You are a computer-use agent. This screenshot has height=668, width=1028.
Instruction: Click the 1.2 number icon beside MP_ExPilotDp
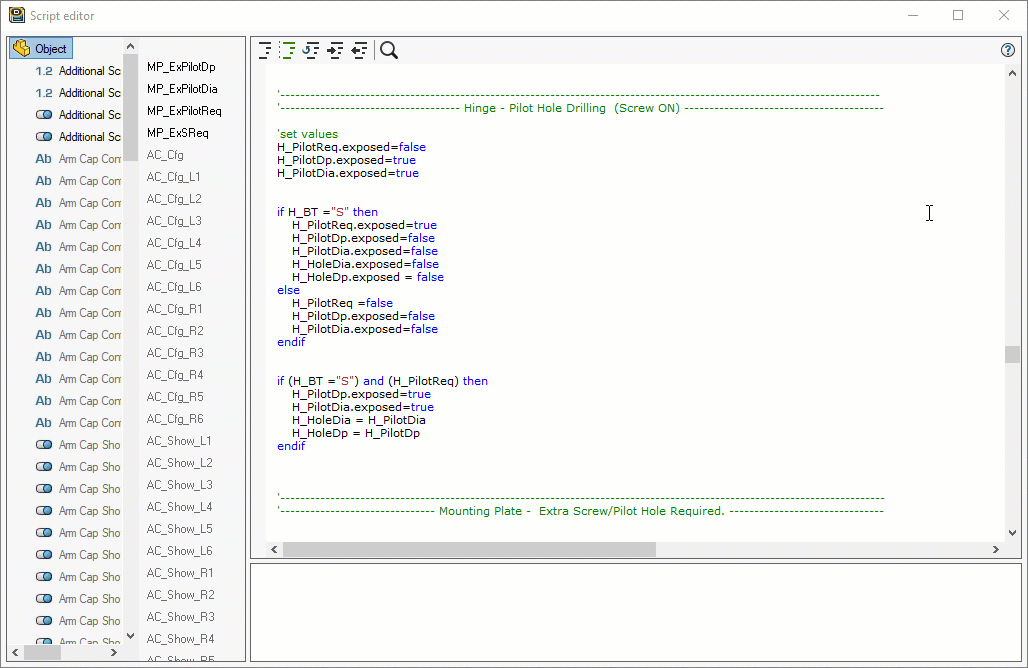click(x=44, y=71)
